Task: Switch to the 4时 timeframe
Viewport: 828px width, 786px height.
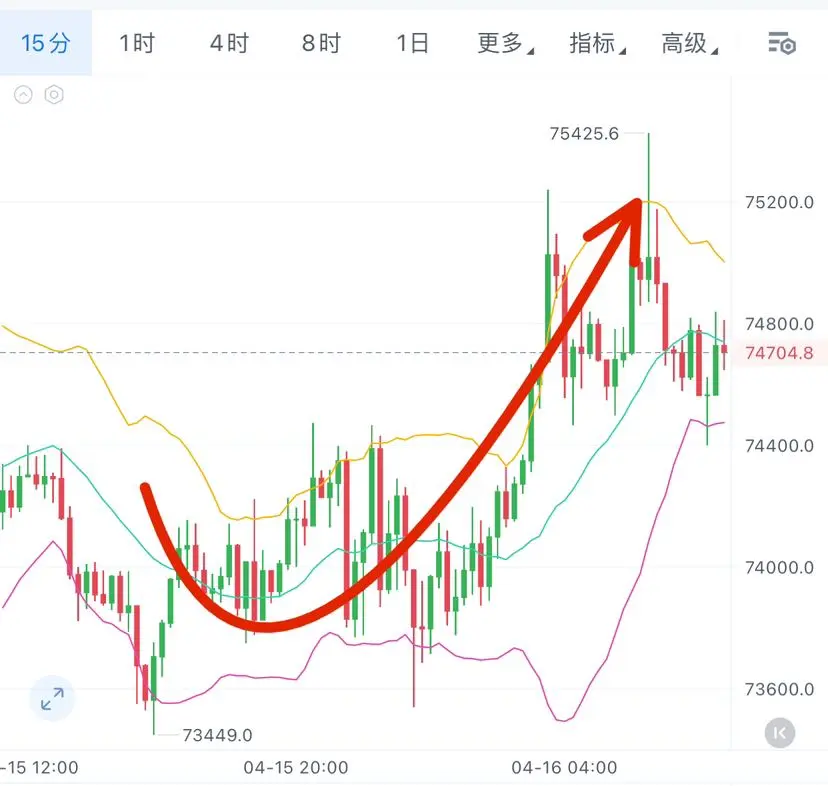Action: [229, 43]
